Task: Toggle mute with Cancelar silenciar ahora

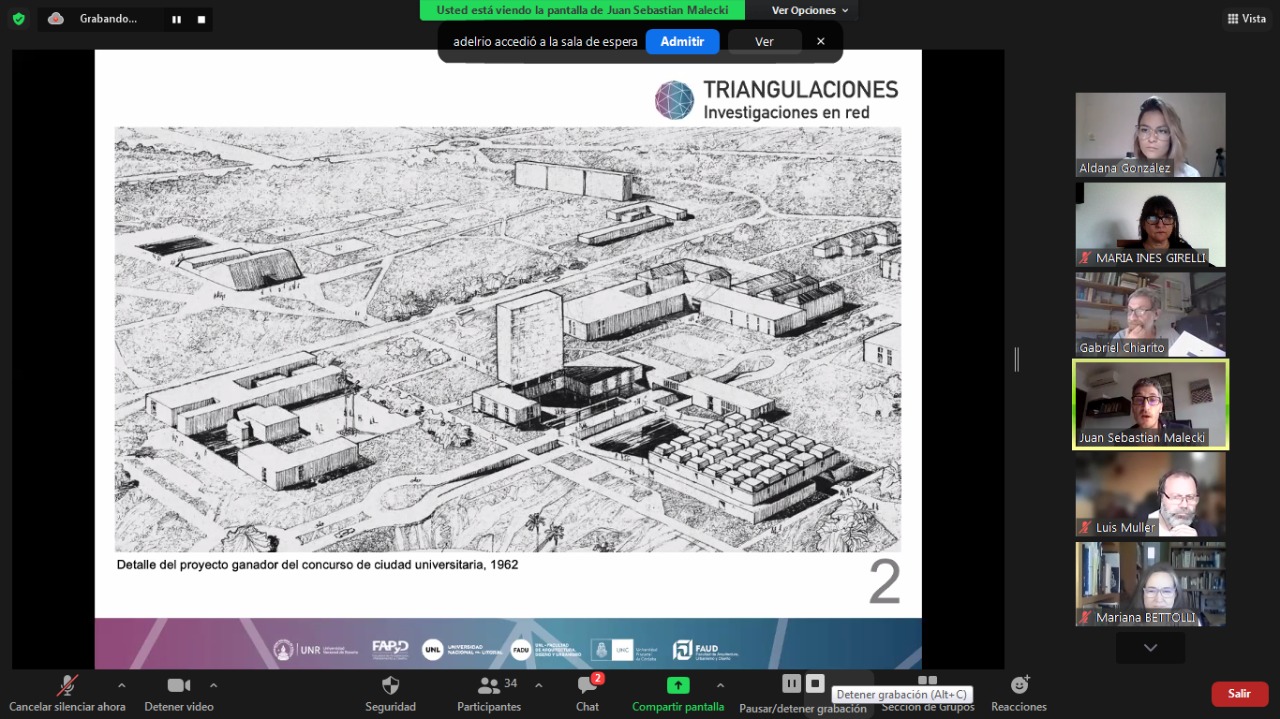Action: pyautogui.click(x=67, y=686)
